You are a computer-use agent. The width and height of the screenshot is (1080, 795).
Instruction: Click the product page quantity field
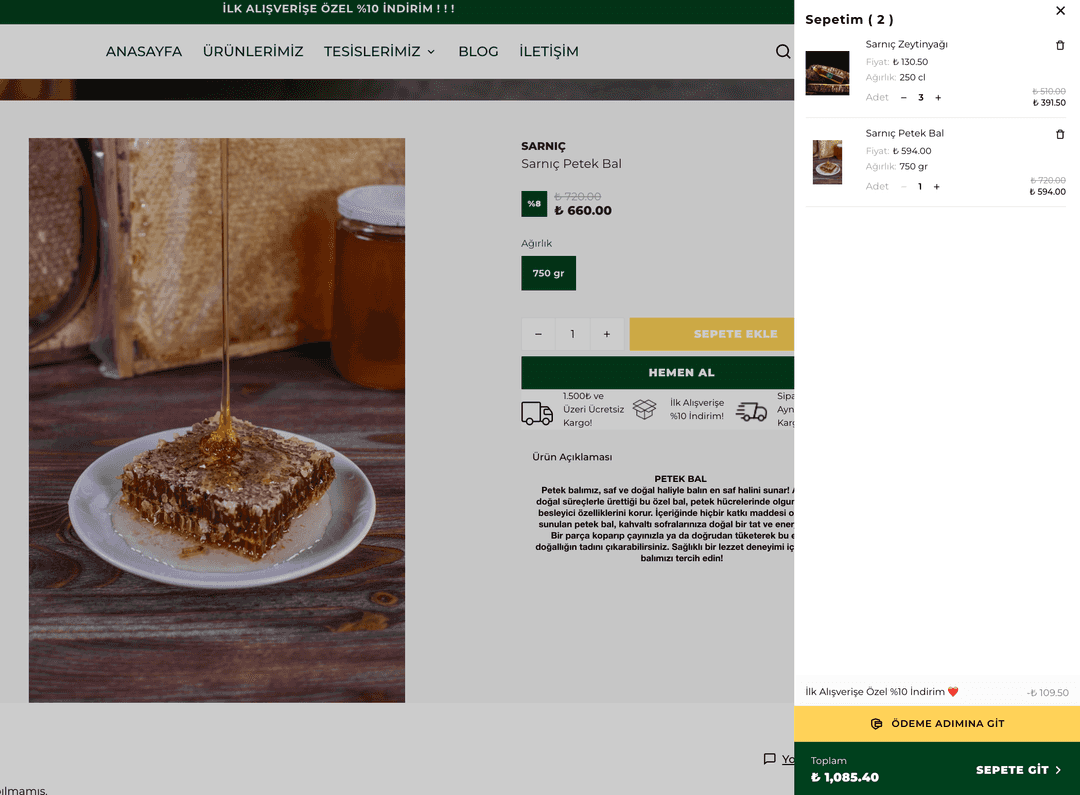[572, 334]
